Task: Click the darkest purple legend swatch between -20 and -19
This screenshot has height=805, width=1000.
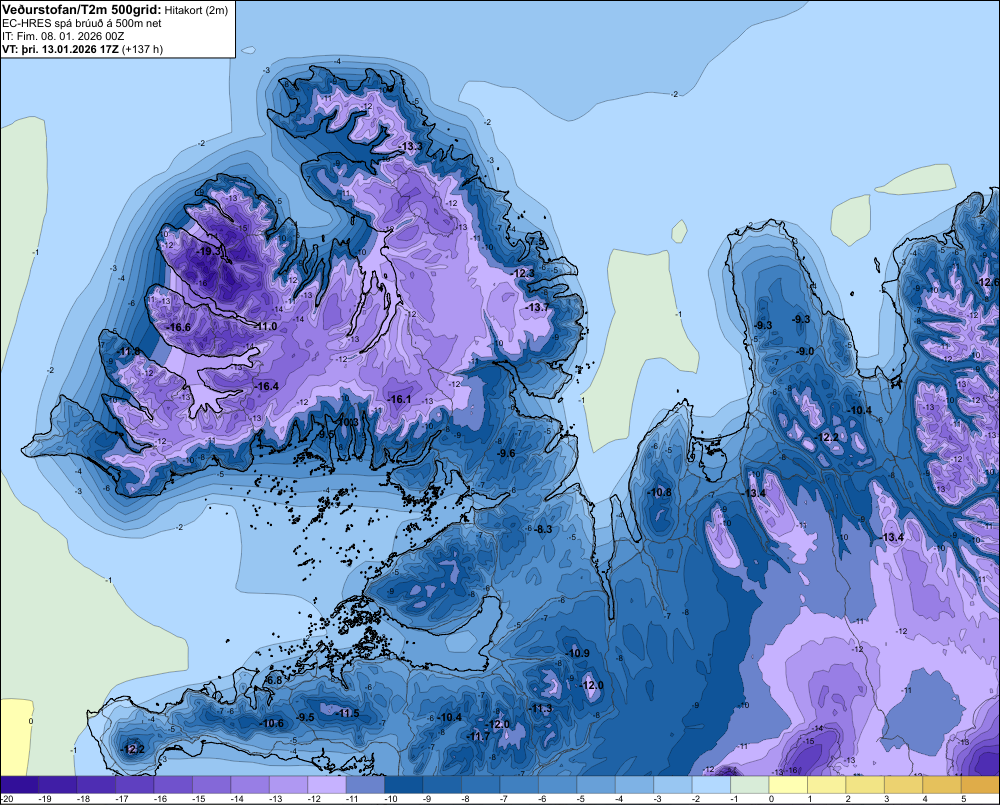Action: [19, 785]
